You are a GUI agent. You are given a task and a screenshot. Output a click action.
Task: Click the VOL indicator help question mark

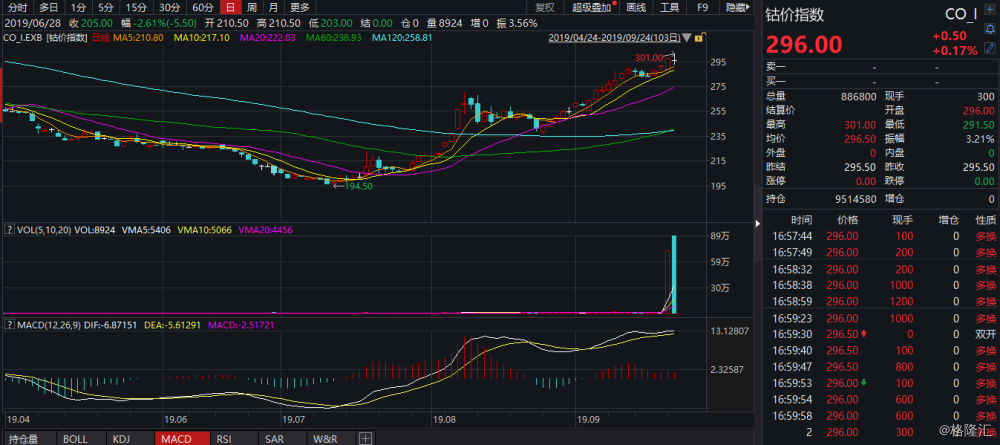pyautogui.click(x=10, y=229)
